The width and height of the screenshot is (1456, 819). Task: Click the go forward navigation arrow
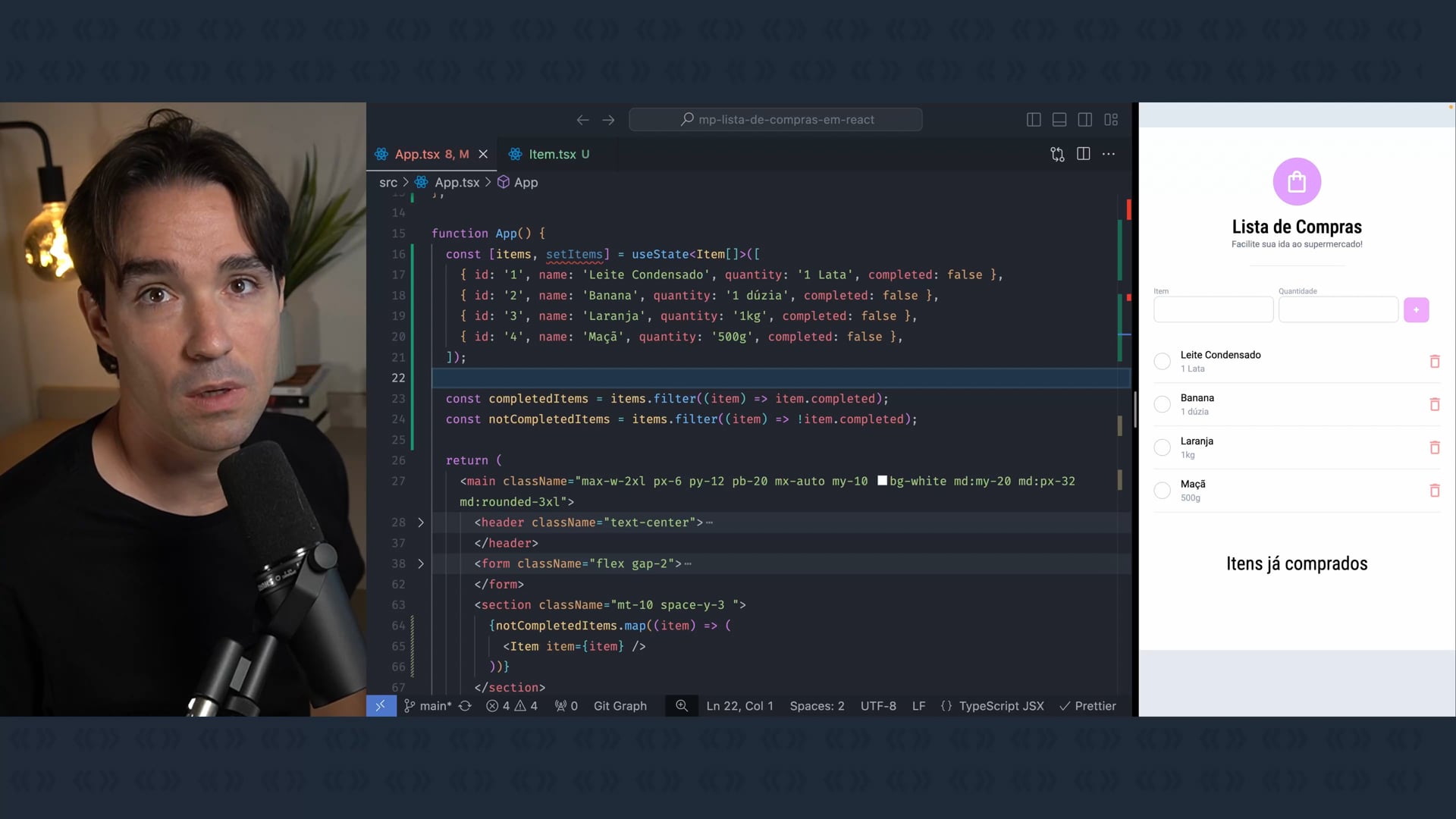click(608, 120)
